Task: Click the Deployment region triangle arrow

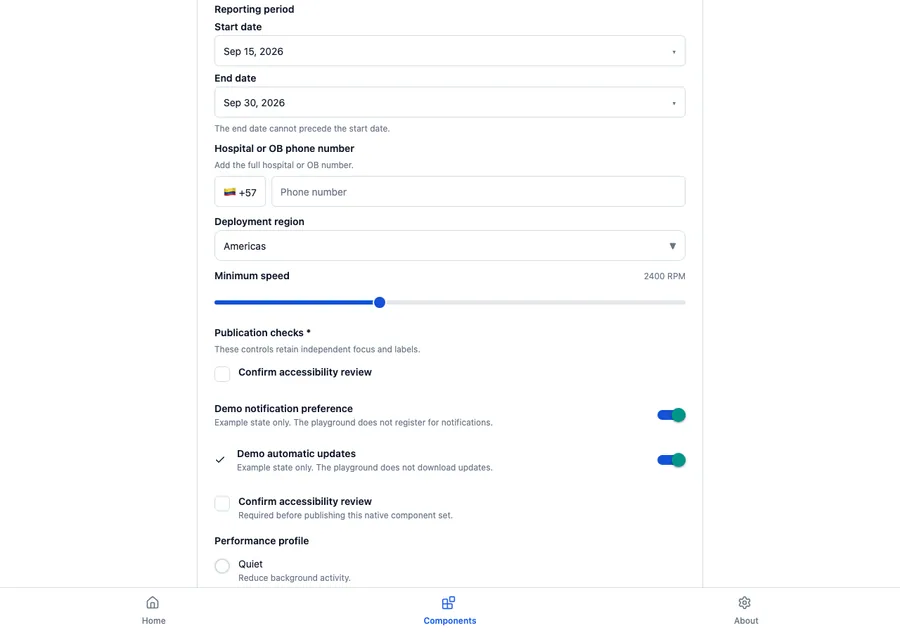Action: pos(672,246)
